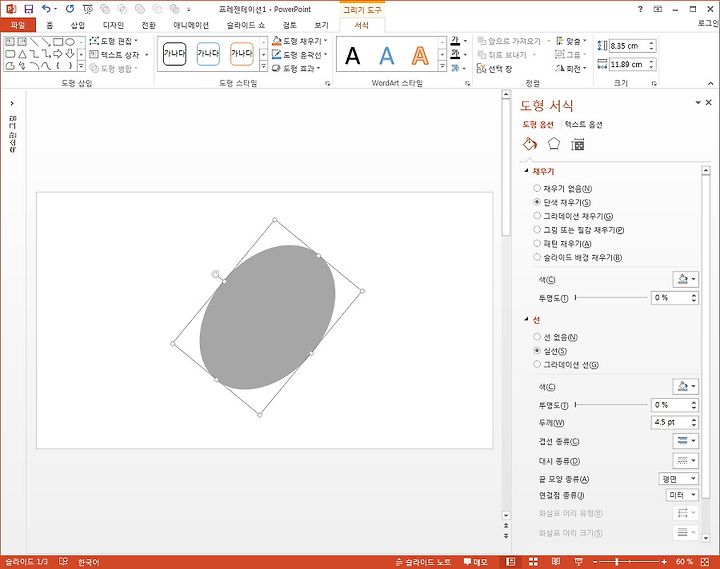Switch to the 디자인 tab
The width and height of the screenshot is (720, 569).
[113, 25]
